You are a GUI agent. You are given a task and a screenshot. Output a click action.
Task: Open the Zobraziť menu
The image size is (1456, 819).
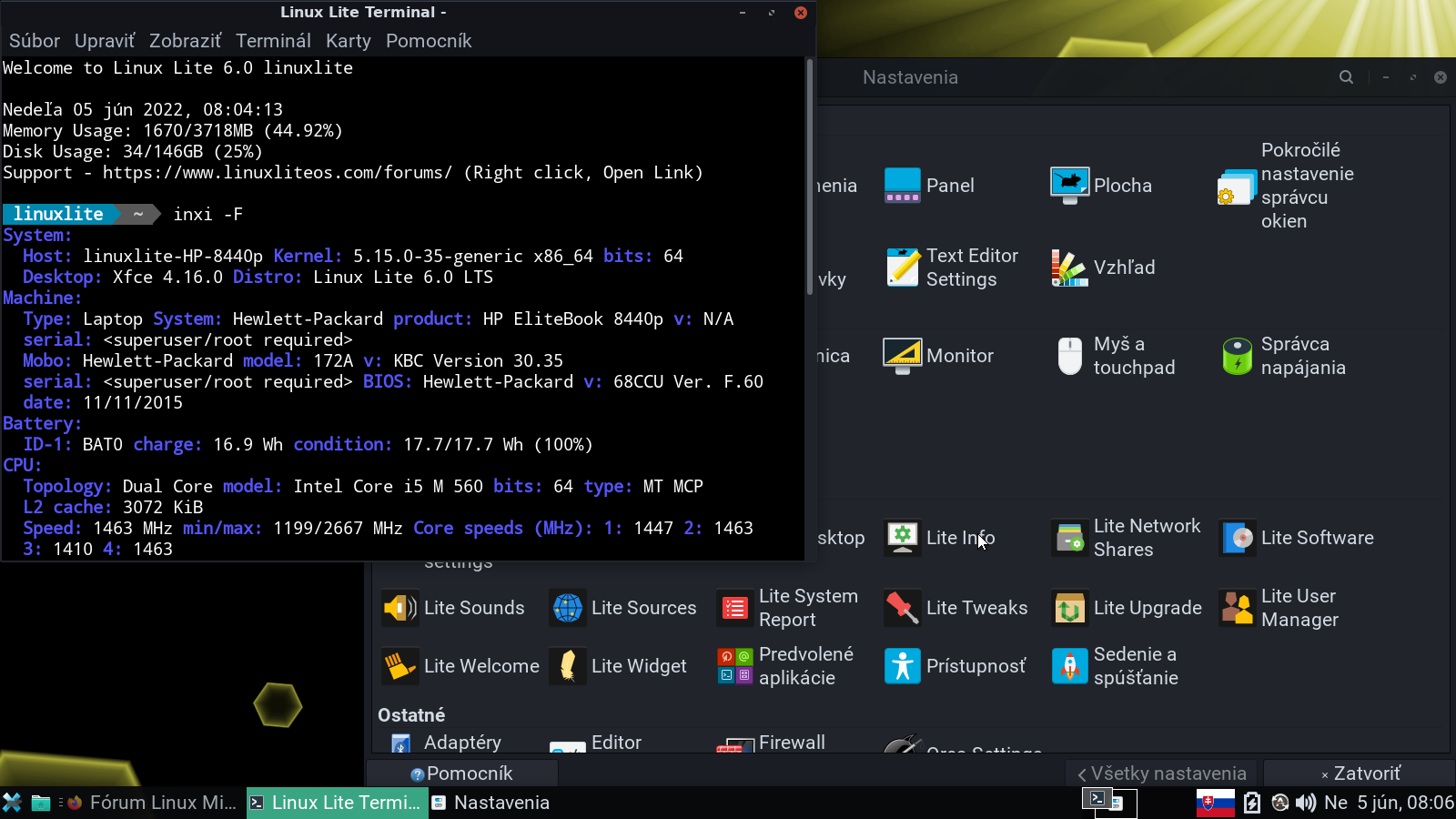[185, 41]
